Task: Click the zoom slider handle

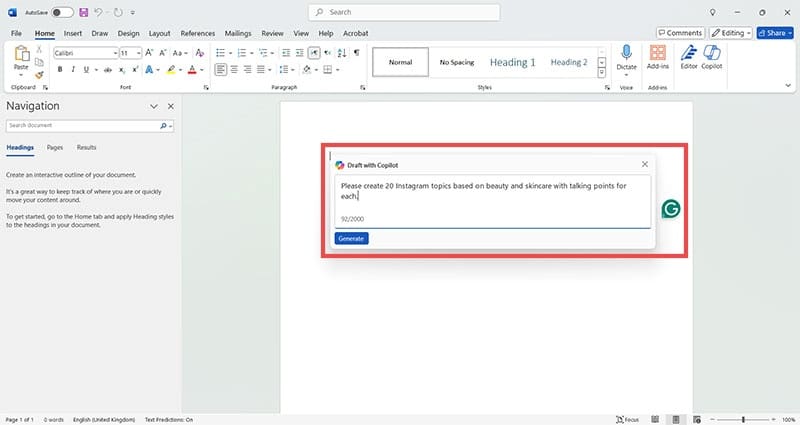Action: [x=743, y=419]
